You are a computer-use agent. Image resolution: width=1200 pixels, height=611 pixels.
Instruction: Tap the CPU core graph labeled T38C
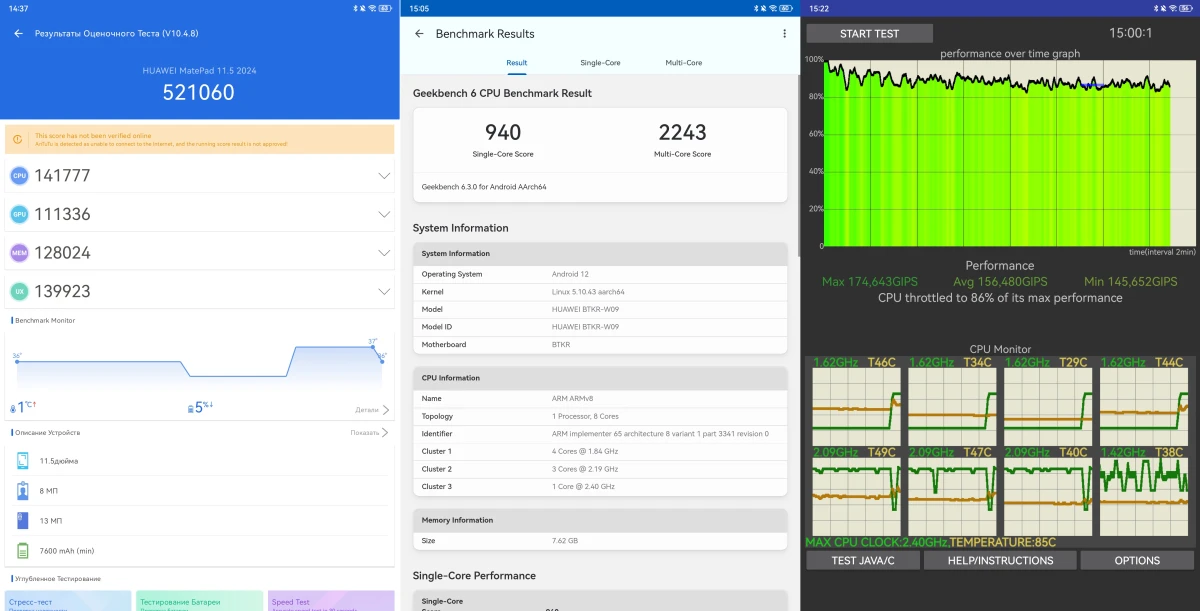1144,497
